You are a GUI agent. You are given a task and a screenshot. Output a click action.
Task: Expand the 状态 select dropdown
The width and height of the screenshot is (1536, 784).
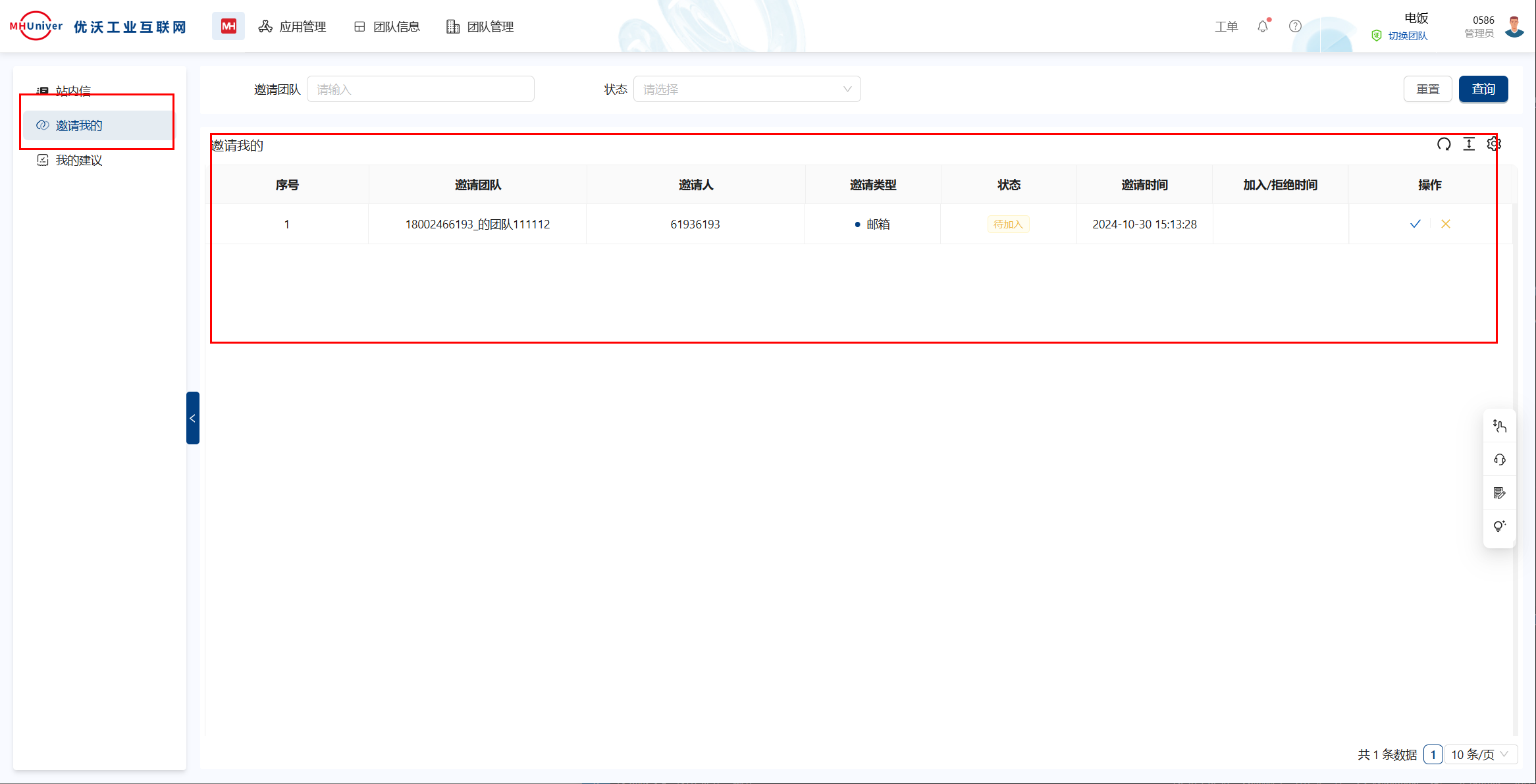pos(747,89)
